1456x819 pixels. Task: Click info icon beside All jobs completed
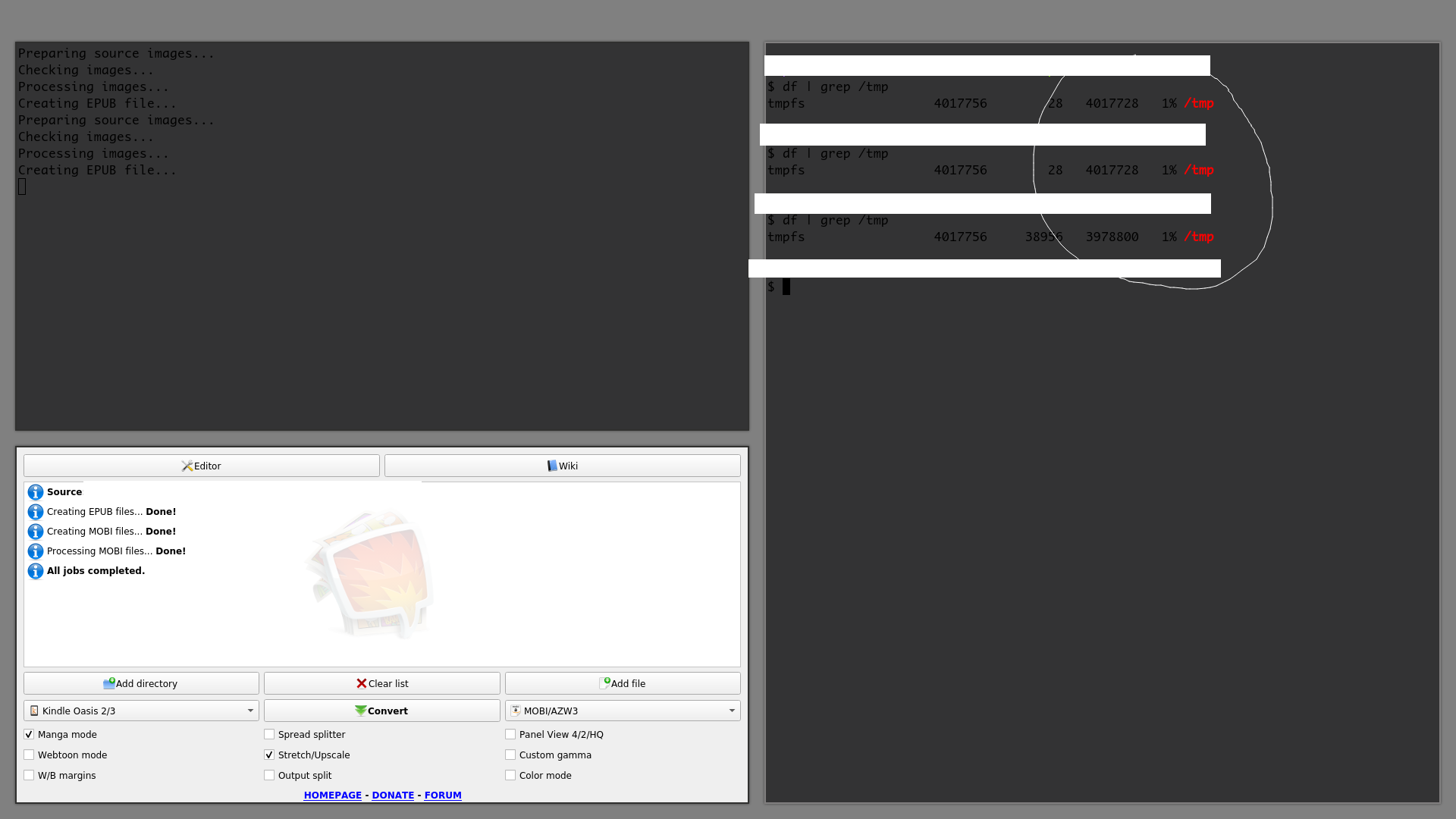coord(36,571)
